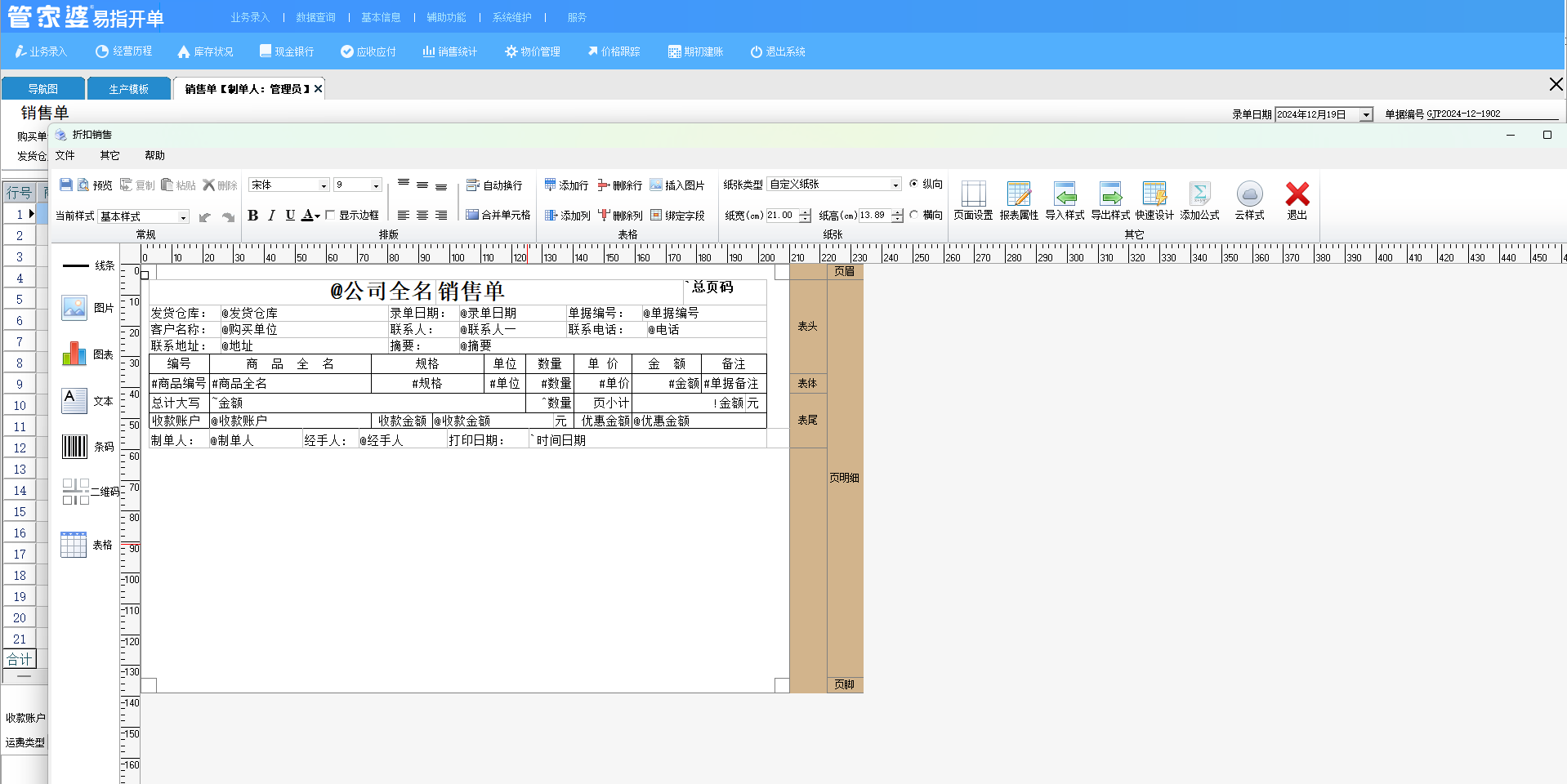
Task: Click 退出系统 in the main toolbar
Action: pyautogui.click(x=778, y=51)
